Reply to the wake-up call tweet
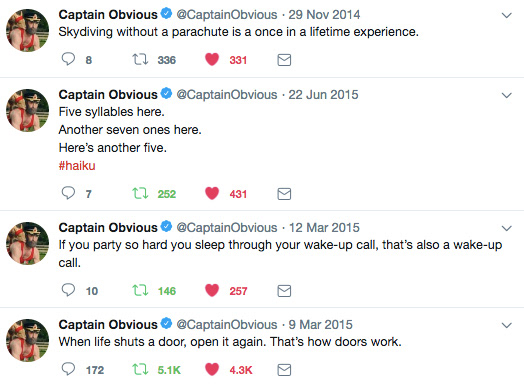 pyautogui.click(x=68, y=290)
